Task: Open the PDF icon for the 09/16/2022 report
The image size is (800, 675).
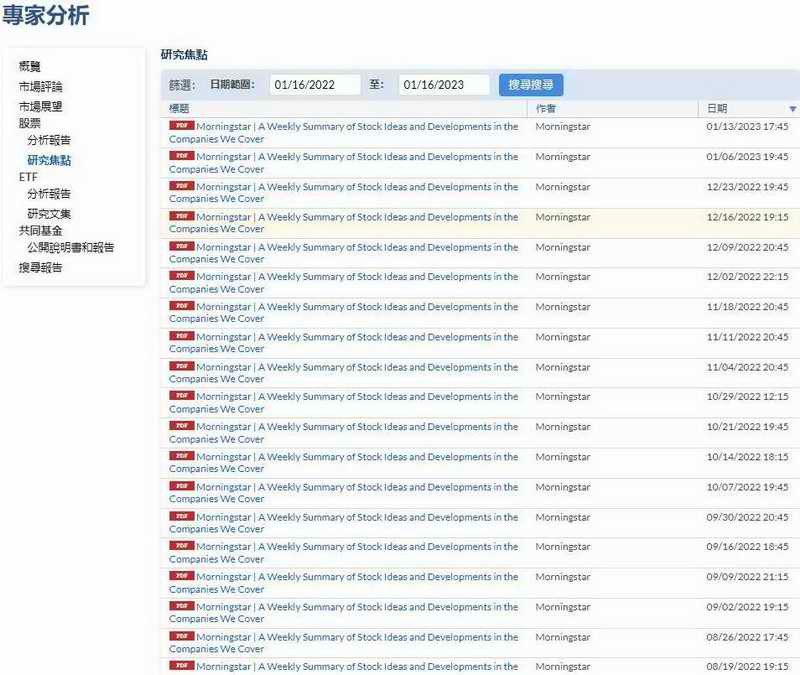Action: [182, 545]
